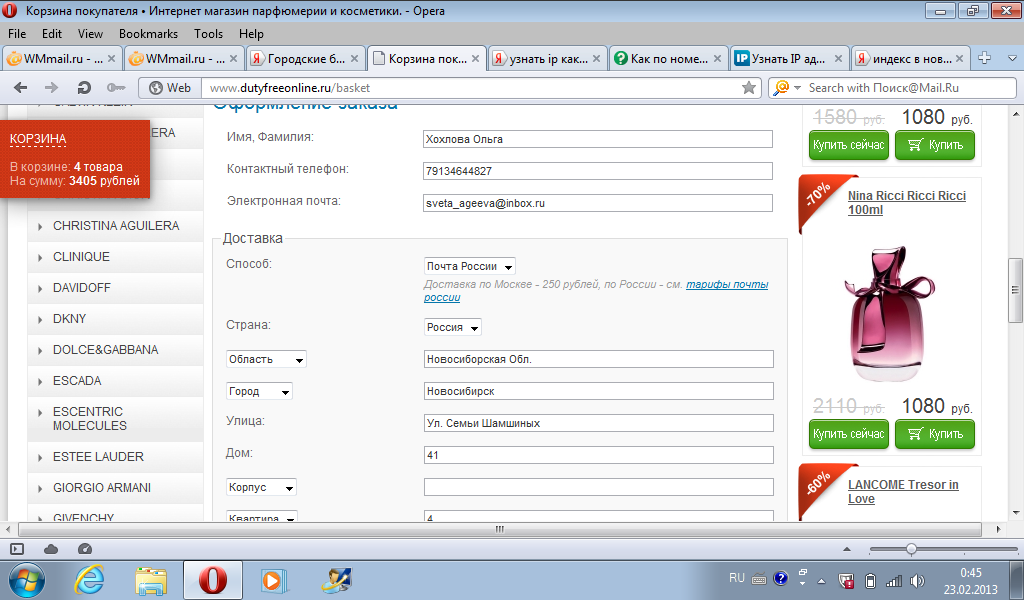Open the Opera panels icon in status bar
Image resolution: width=1024 pixels, height=600 pixels.
pos(17,549)
